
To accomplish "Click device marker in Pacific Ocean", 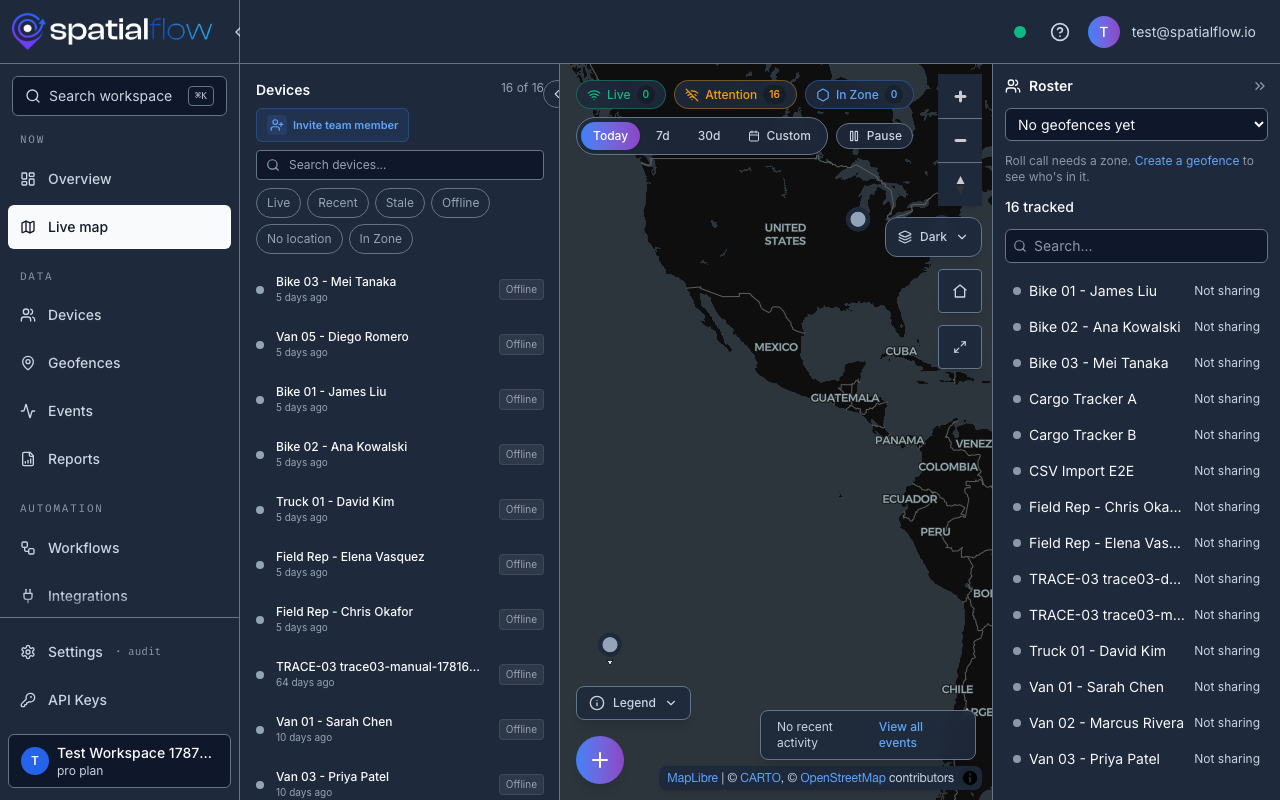I will (610, 645).
